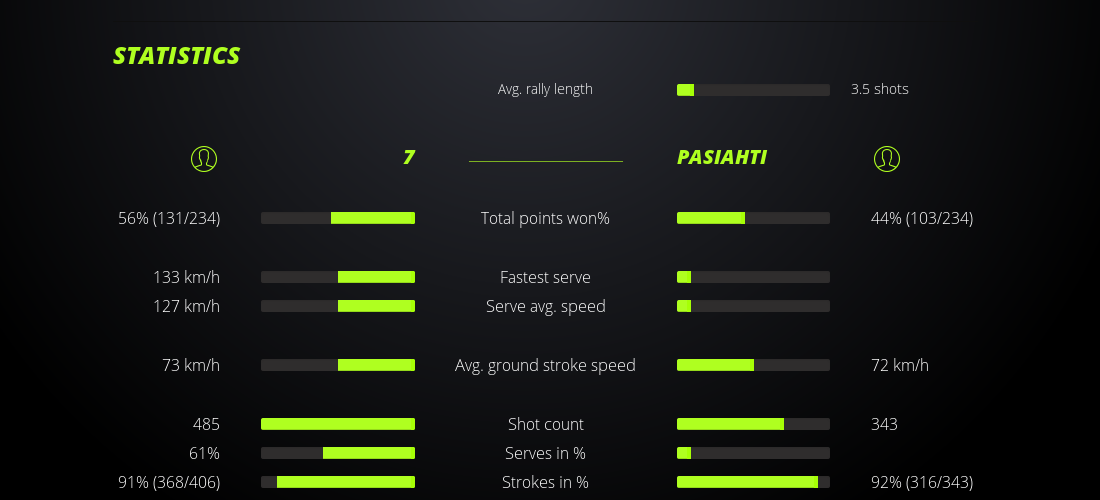Click the left Total points won bar
Viewport: 1100px width, 500px height.
338,218
